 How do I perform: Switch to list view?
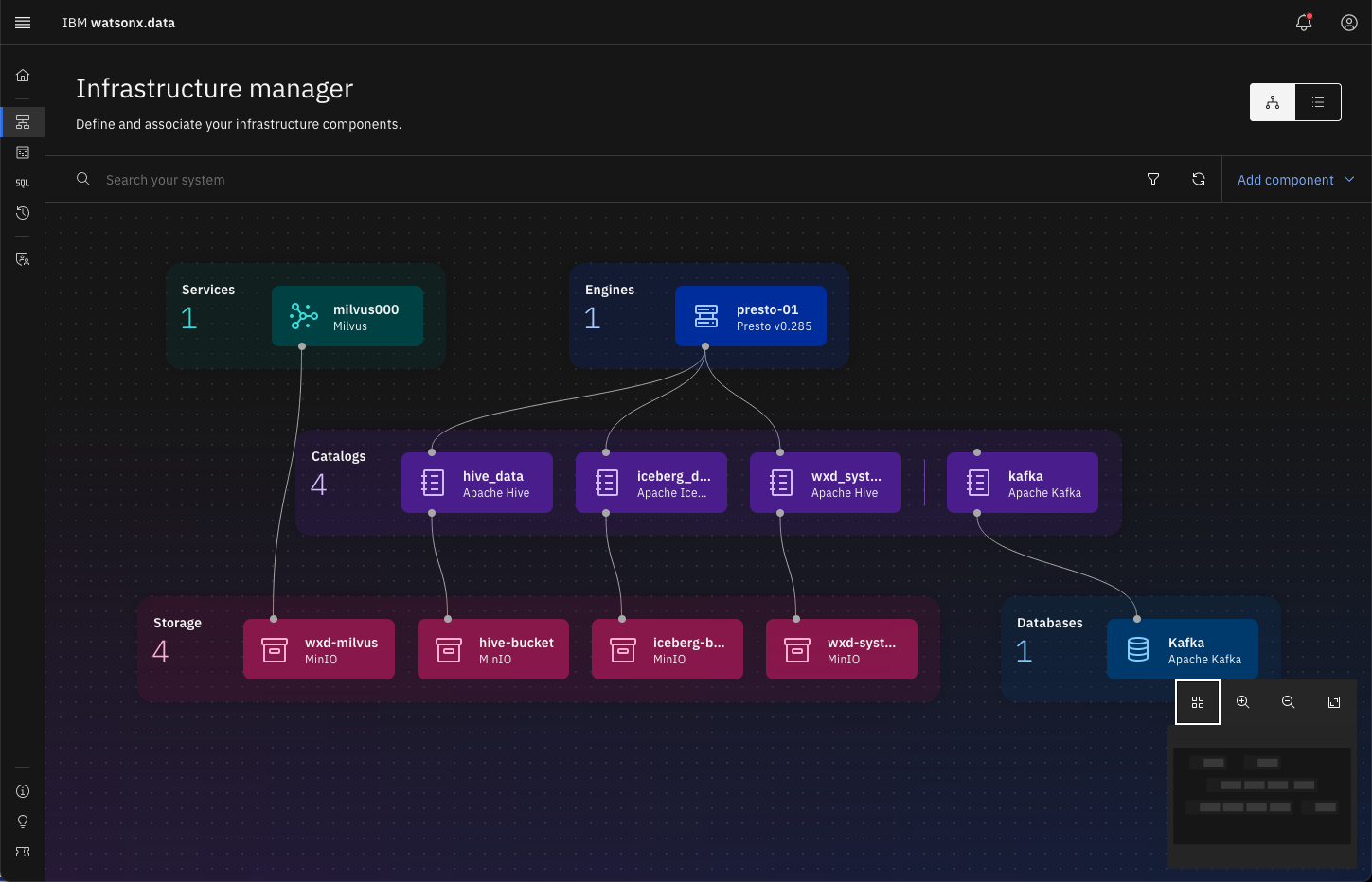[x=1318, y=102]
